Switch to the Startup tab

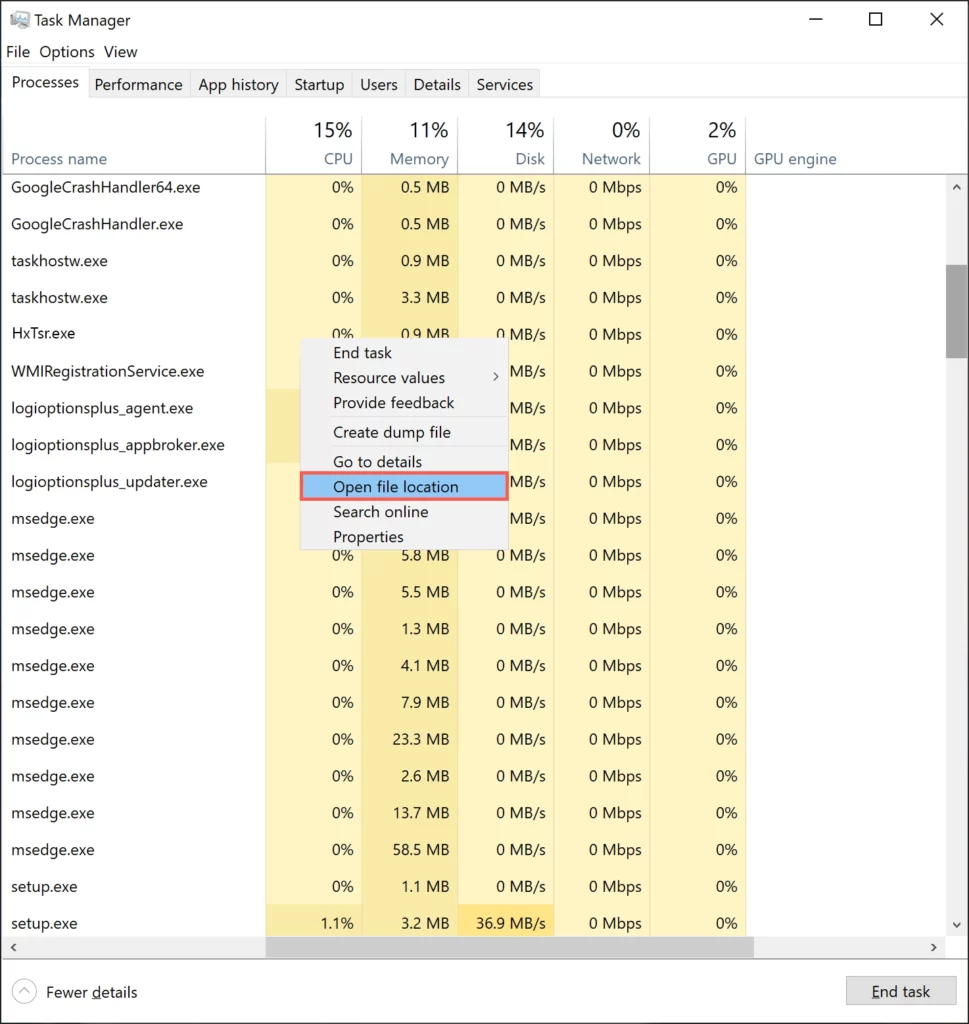[318, 84]
